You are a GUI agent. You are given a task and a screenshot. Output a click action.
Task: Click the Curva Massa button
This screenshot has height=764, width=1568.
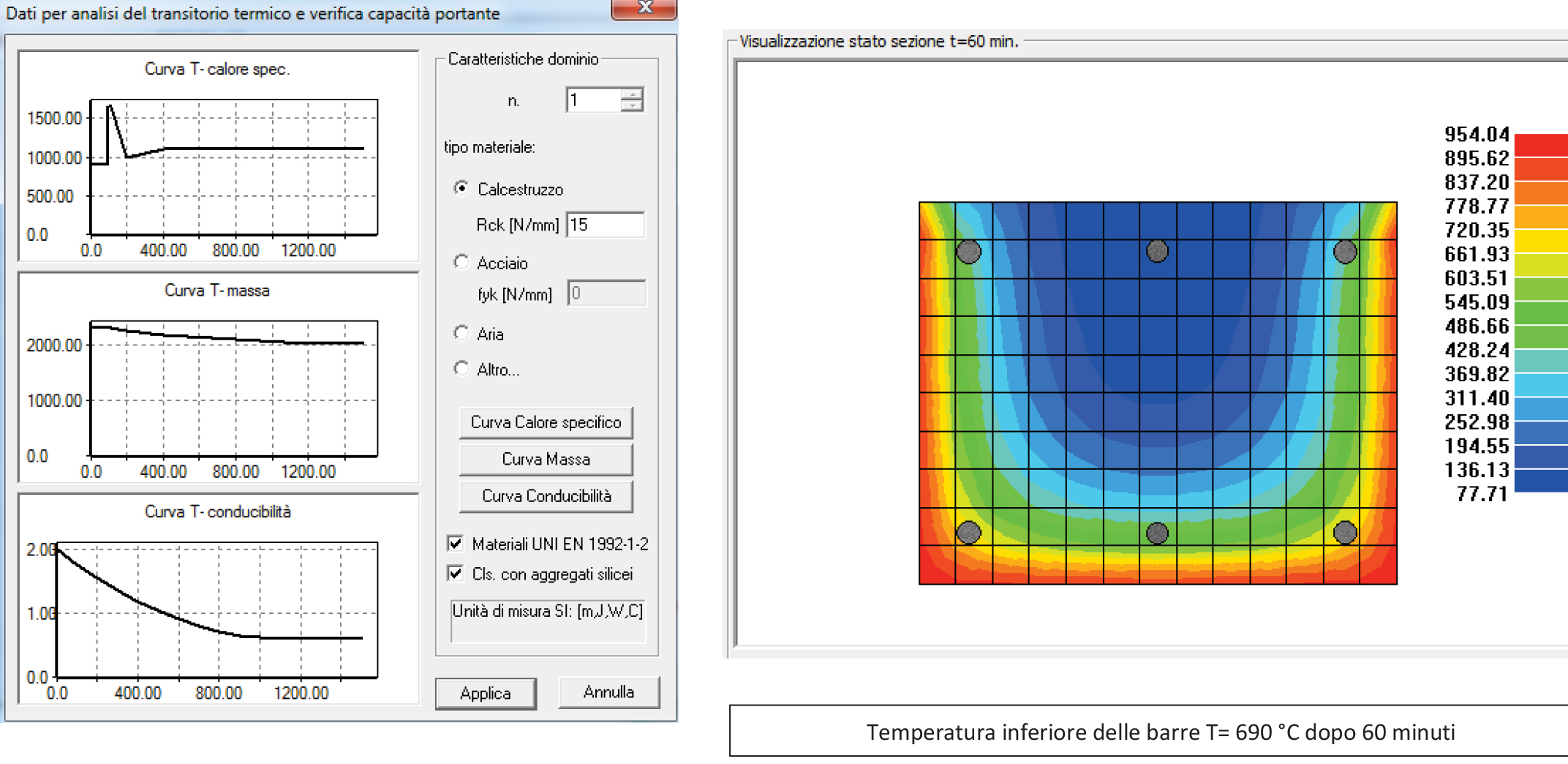[546, 459]
